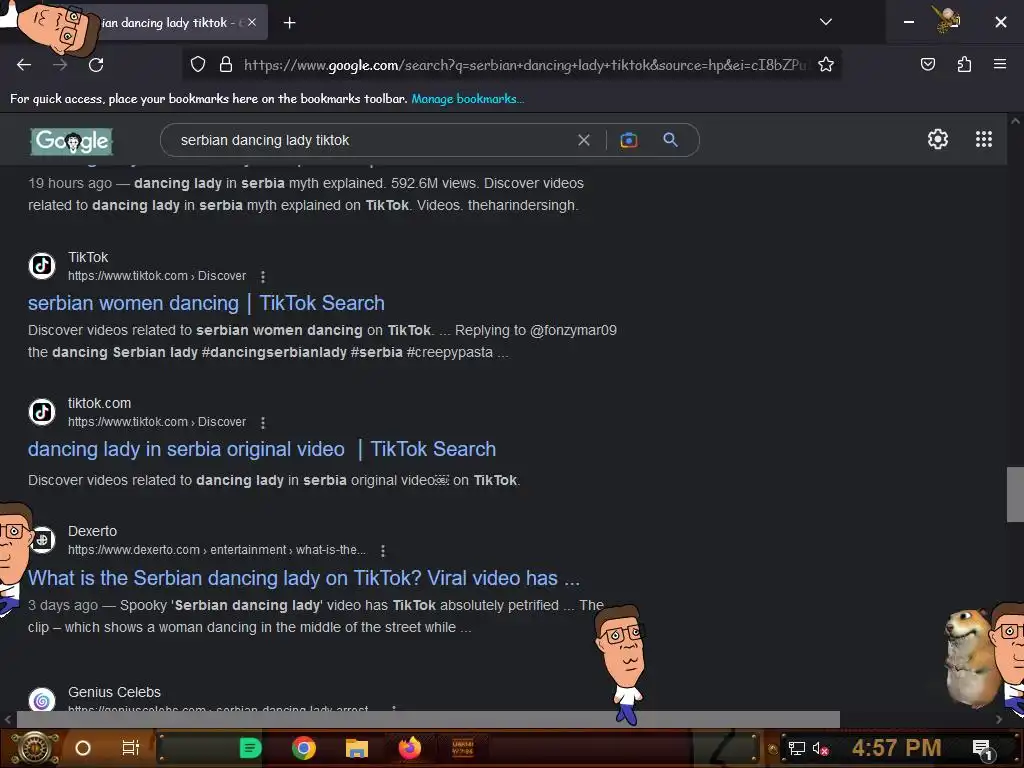
Task: Open a new tab with the plus button
Action: click(289, 23)
